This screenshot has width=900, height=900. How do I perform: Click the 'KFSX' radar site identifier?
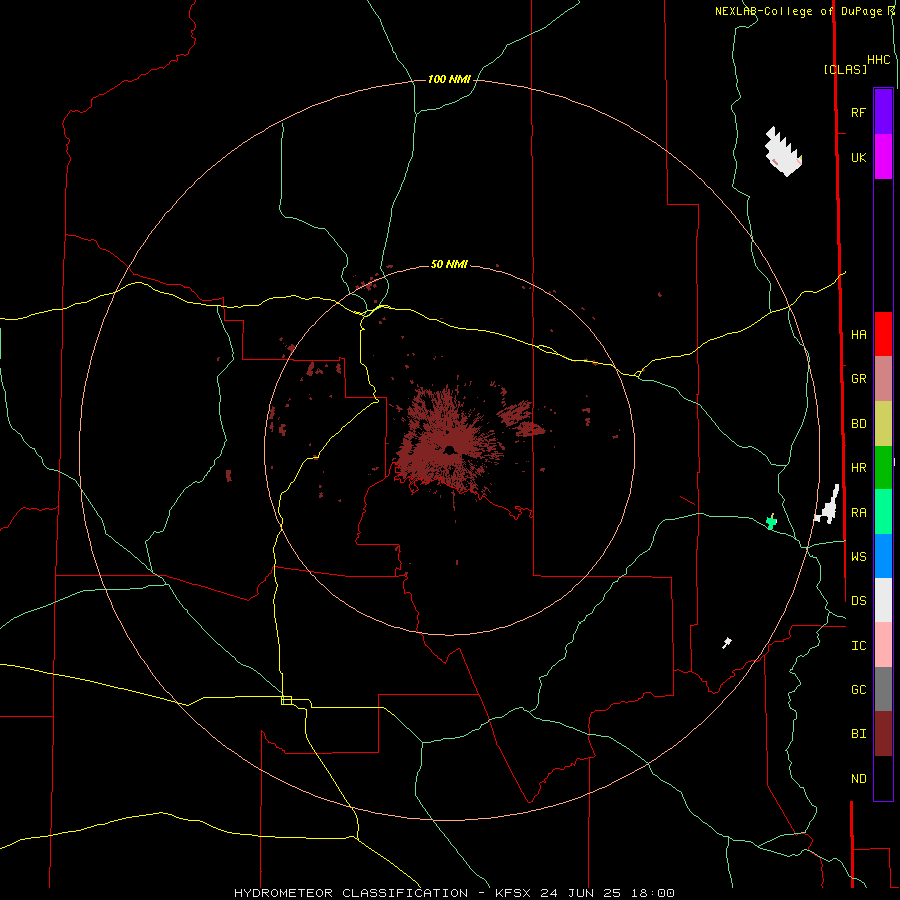point(513,893)
